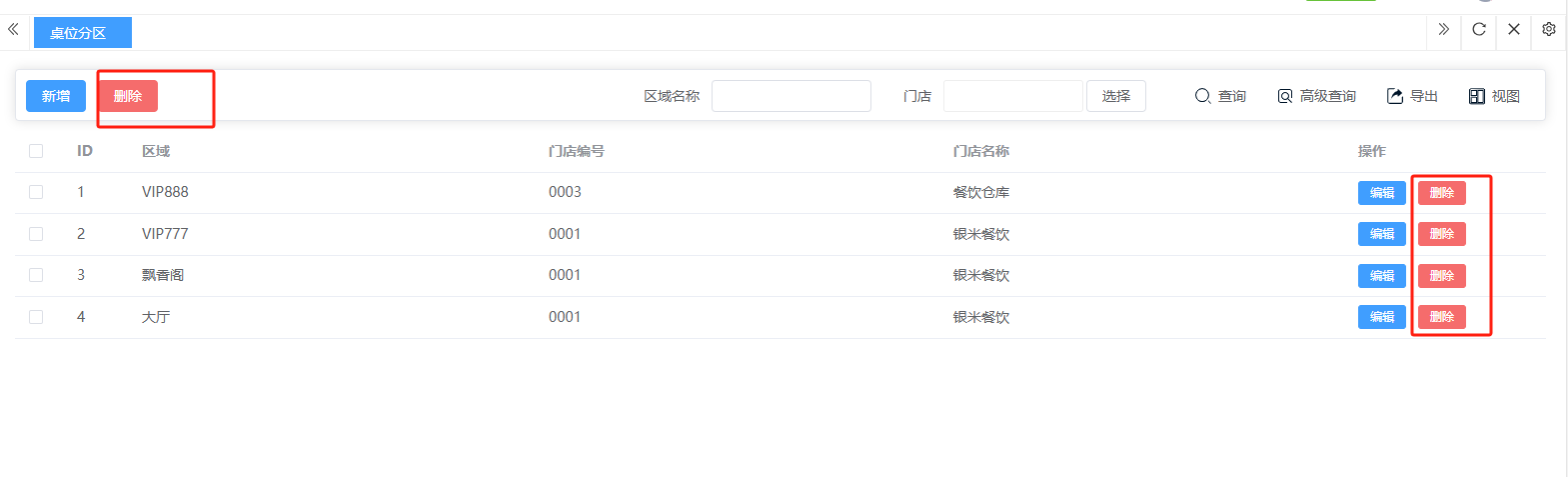The image size is (1568, 477).
Task: Run search with 查询 magnifier button
Action: [x=1220, y=96]
